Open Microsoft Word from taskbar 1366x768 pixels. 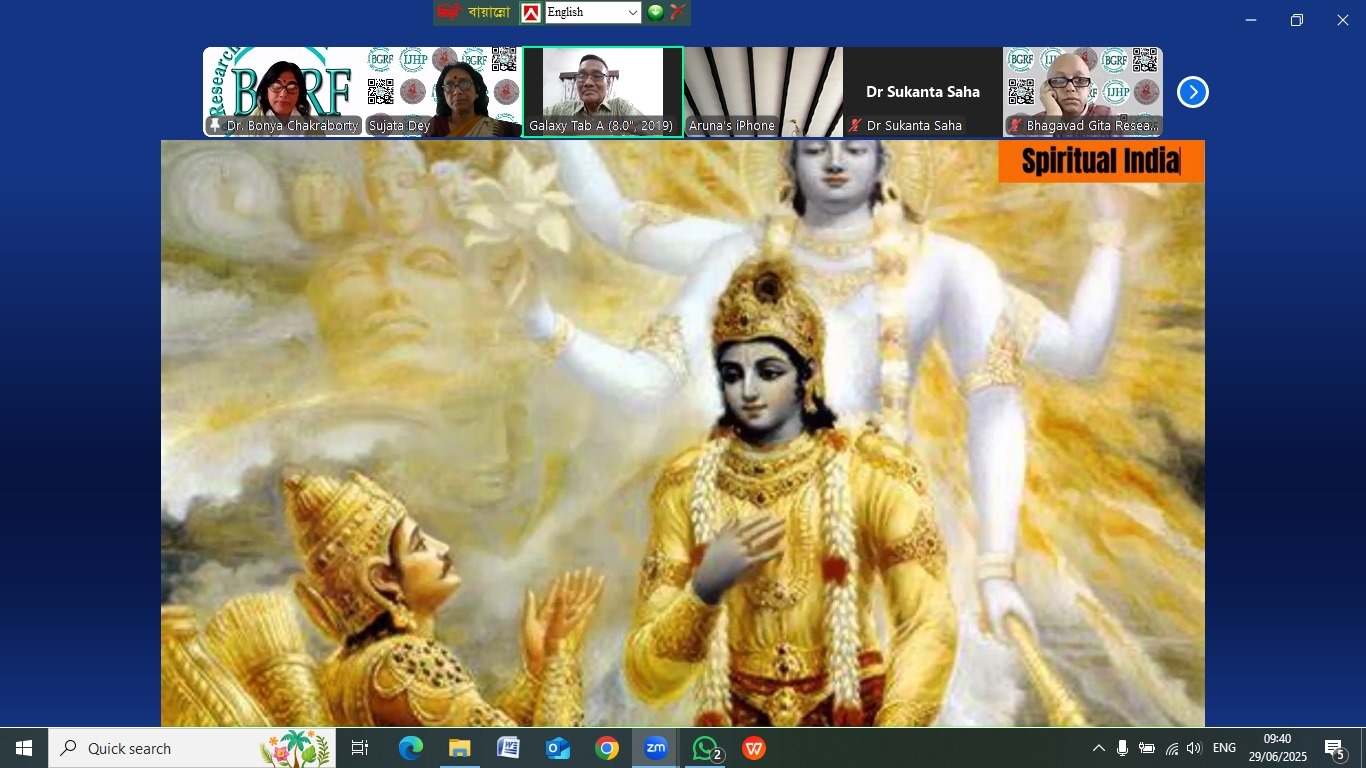[x=509, y=748]
